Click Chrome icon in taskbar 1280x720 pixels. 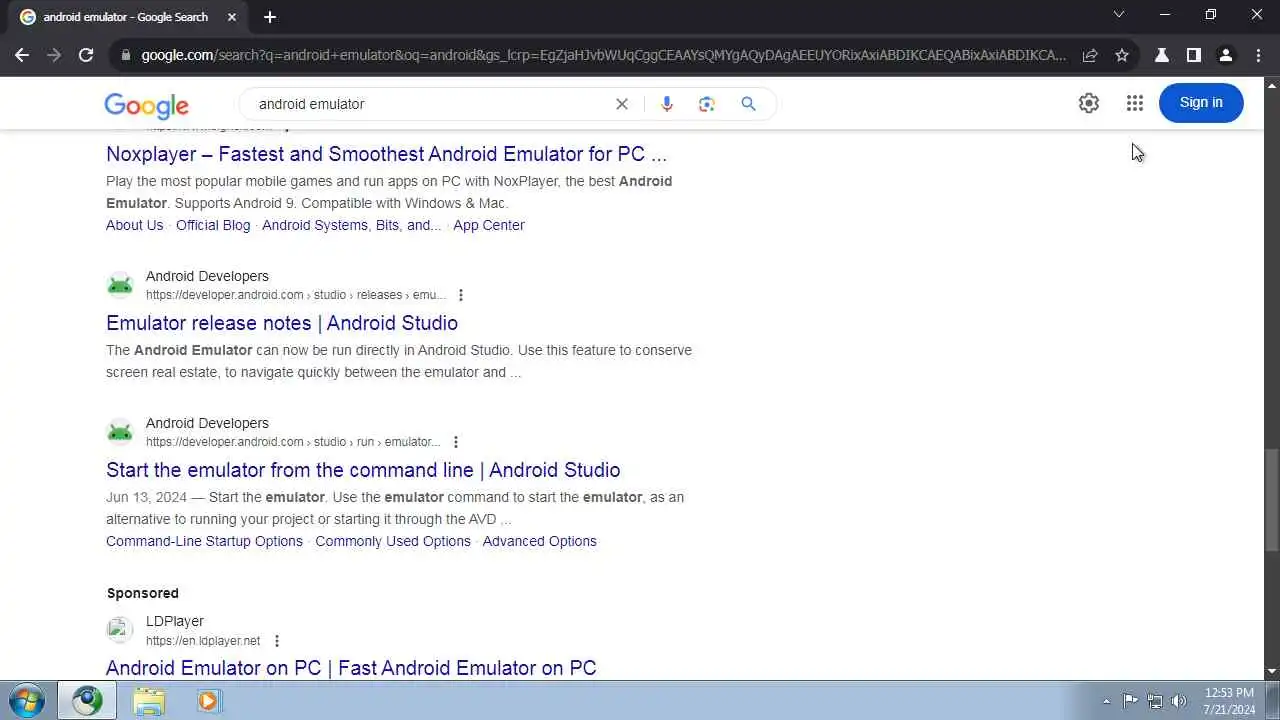[86, 701]
